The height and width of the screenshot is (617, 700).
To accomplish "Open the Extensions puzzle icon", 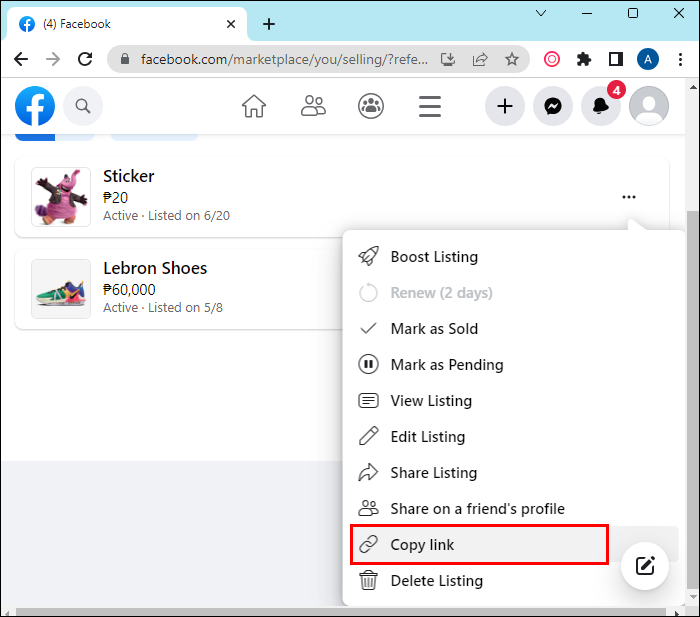I will 583,59.
